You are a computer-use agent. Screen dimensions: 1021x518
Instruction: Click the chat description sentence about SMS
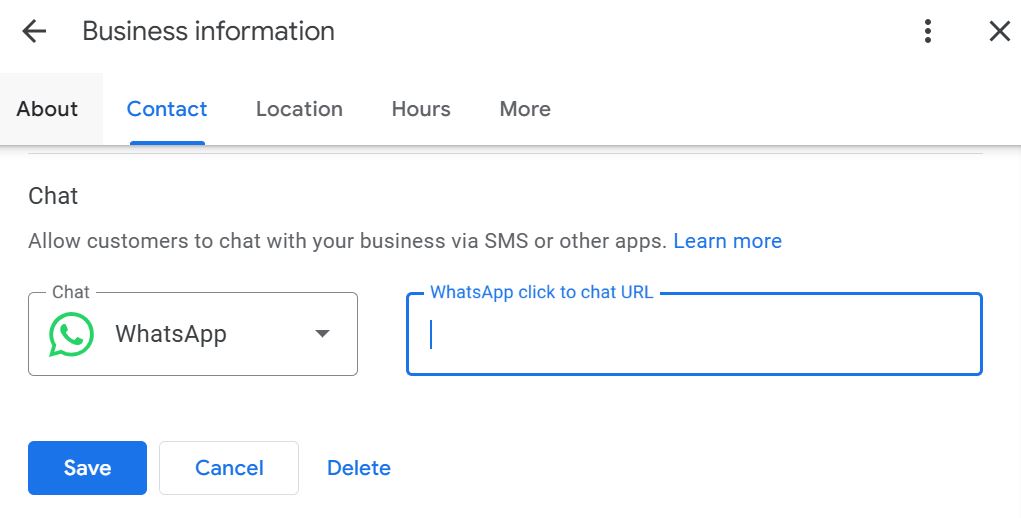tap(347, 241)
